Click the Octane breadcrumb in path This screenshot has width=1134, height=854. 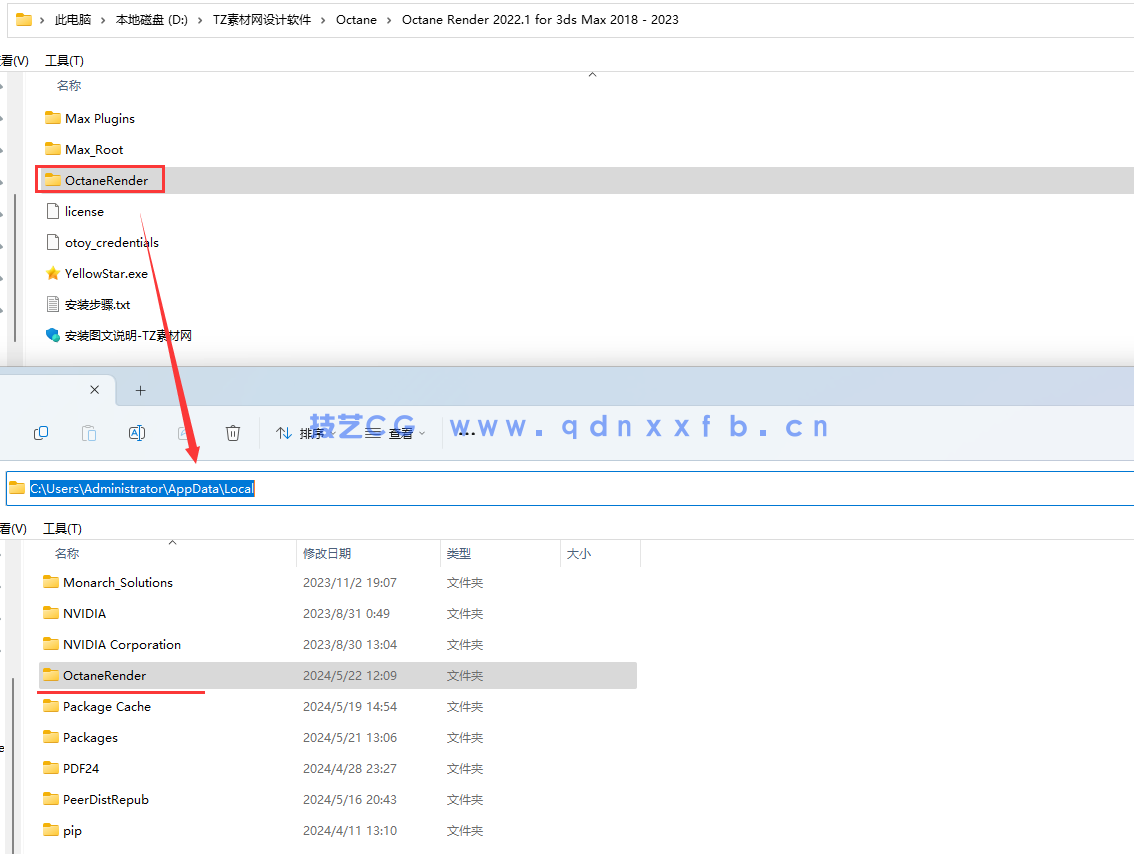[x=356, y=19]
